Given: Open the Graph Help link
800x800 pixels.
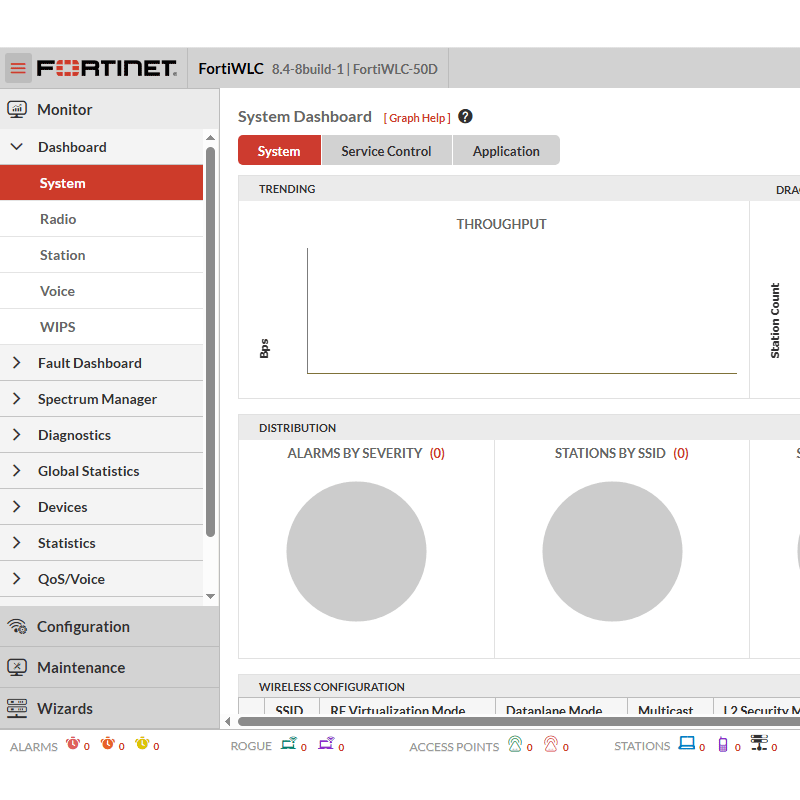Looking at the screenshot, I should [418, 118].
